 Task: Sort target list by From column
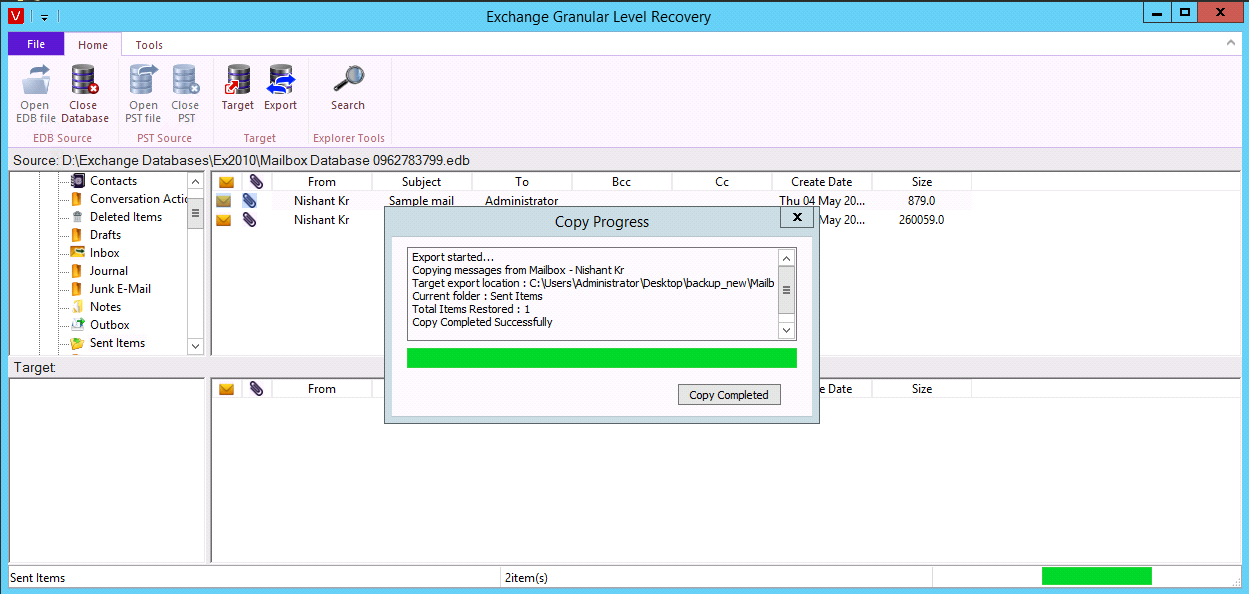(322, 389)
